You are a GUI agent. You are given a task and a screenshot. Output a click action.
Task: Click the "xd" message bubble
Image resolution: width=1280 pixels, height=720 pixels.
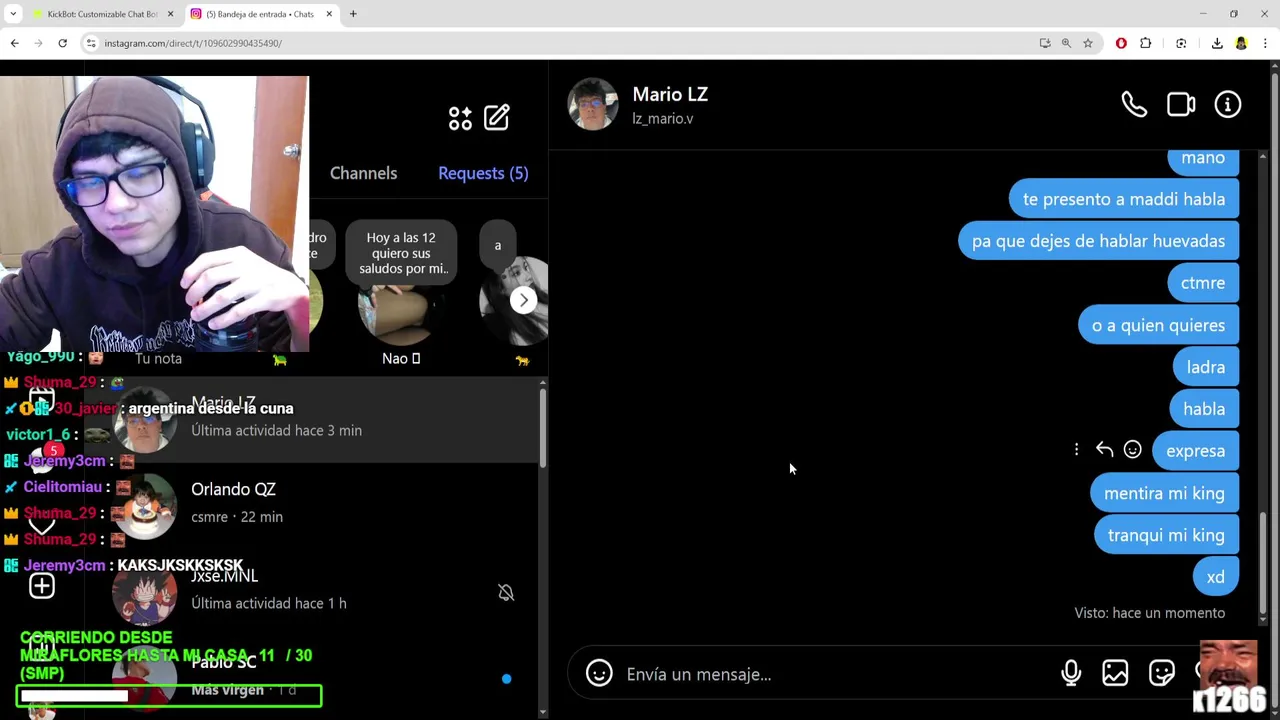tap(1215, 577)
